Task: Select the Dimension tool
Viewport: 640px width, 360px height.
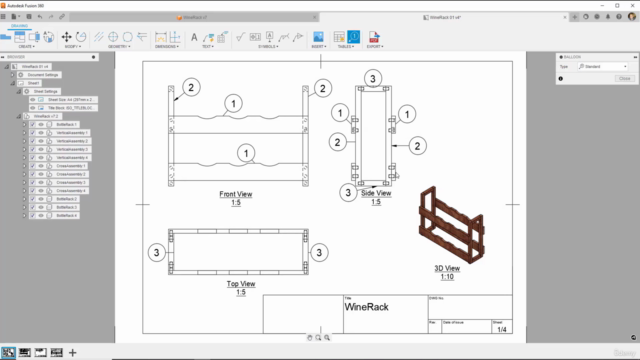Action: (161, 37)
